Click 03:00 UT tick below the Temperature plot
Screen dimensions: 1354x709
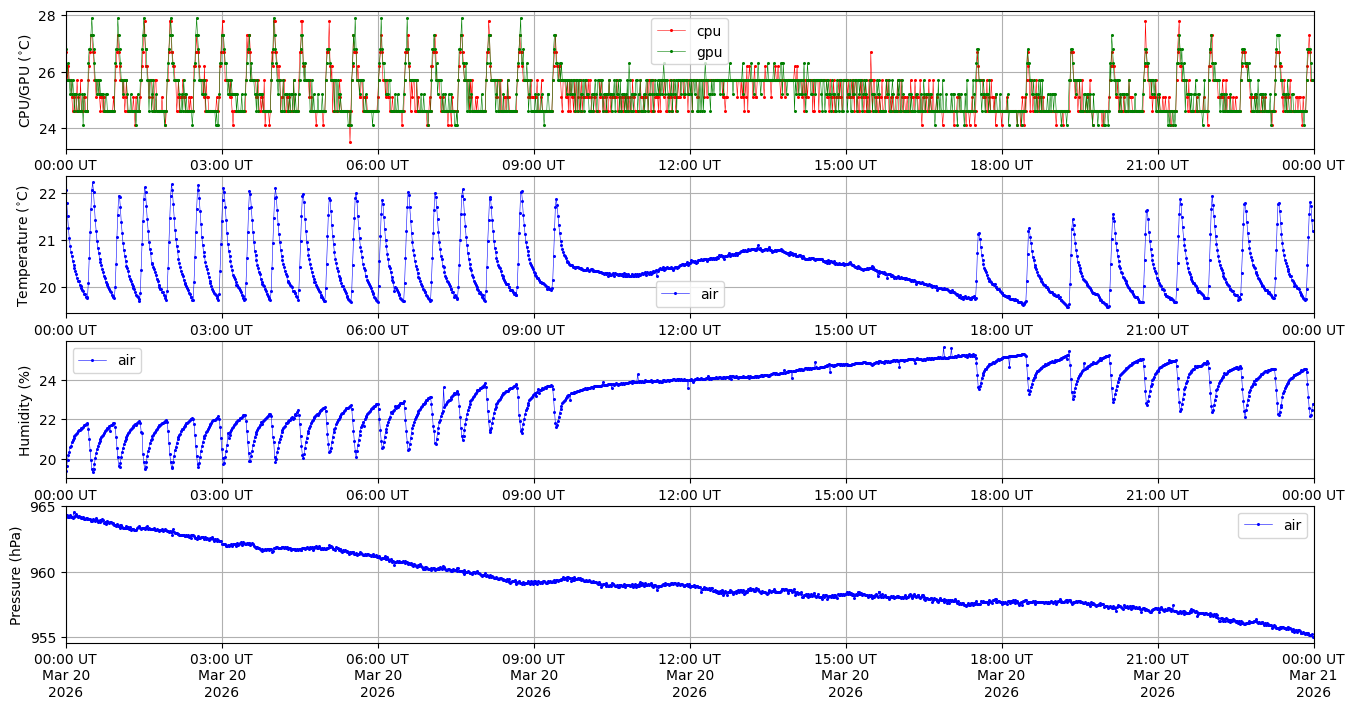pos(221,329)
